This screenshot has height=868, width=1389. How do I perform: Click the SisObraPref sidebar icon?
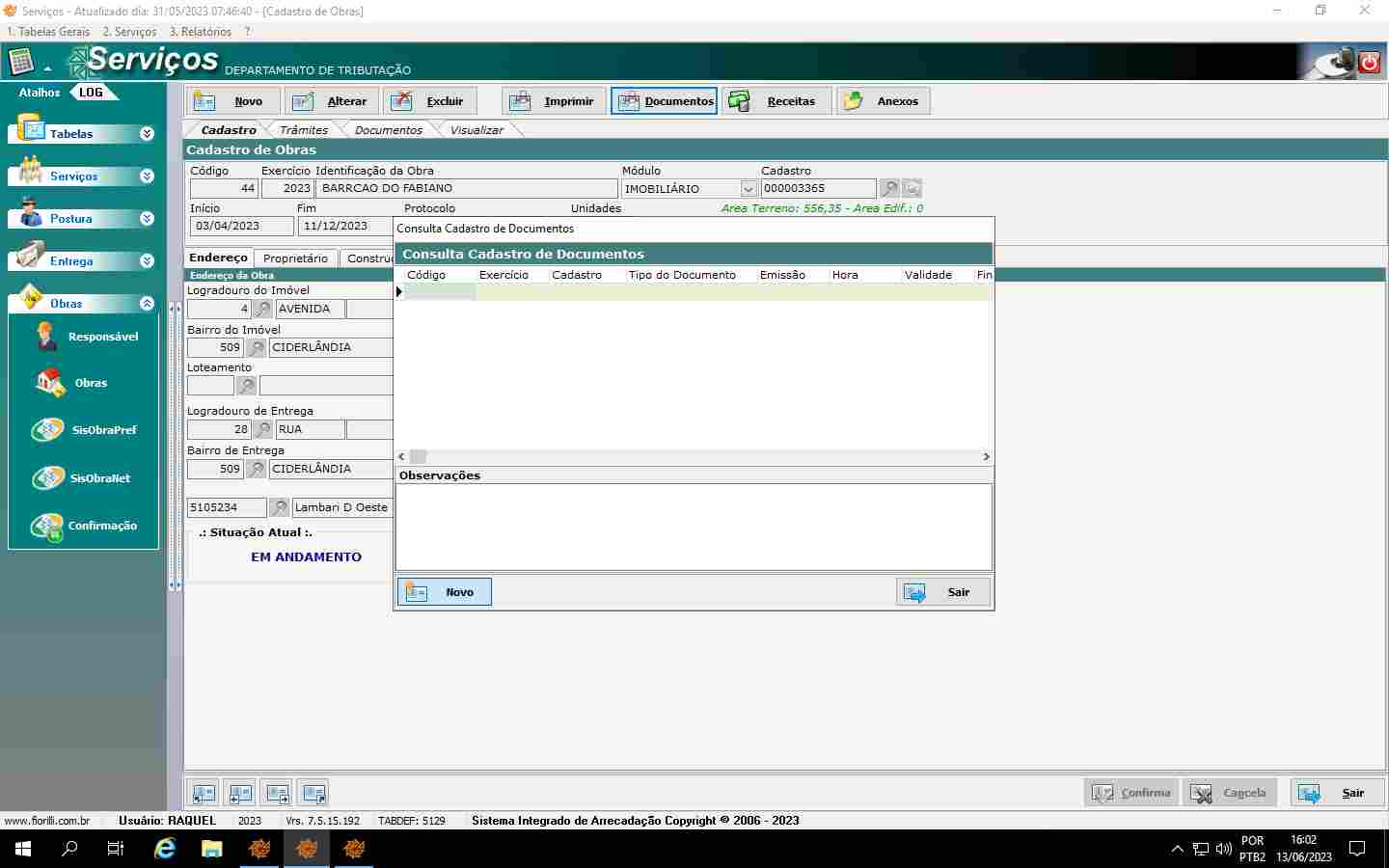click(48, 430)
